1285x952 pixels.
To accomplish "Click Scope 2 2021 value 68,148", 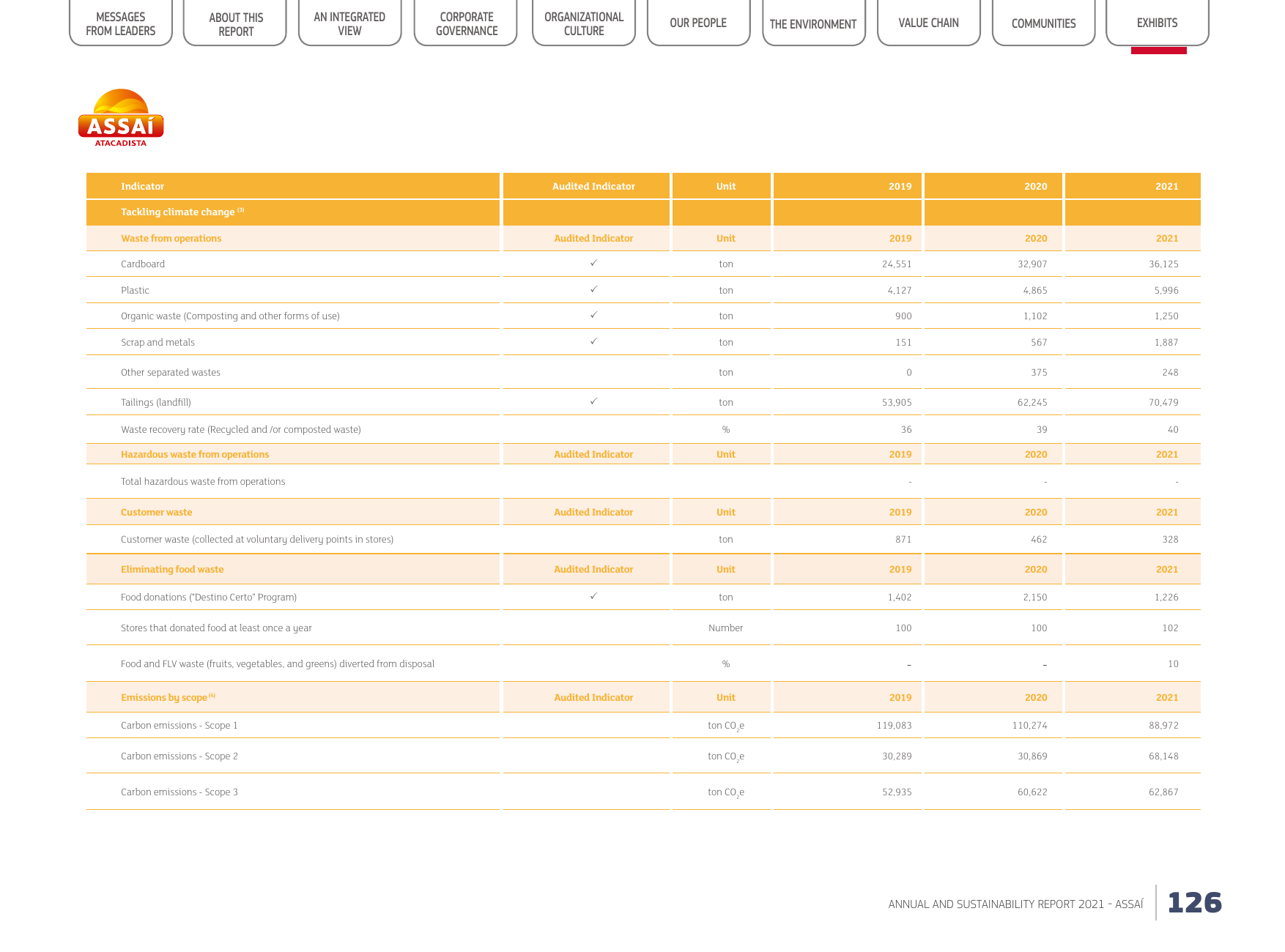I will coord(1163,756).
